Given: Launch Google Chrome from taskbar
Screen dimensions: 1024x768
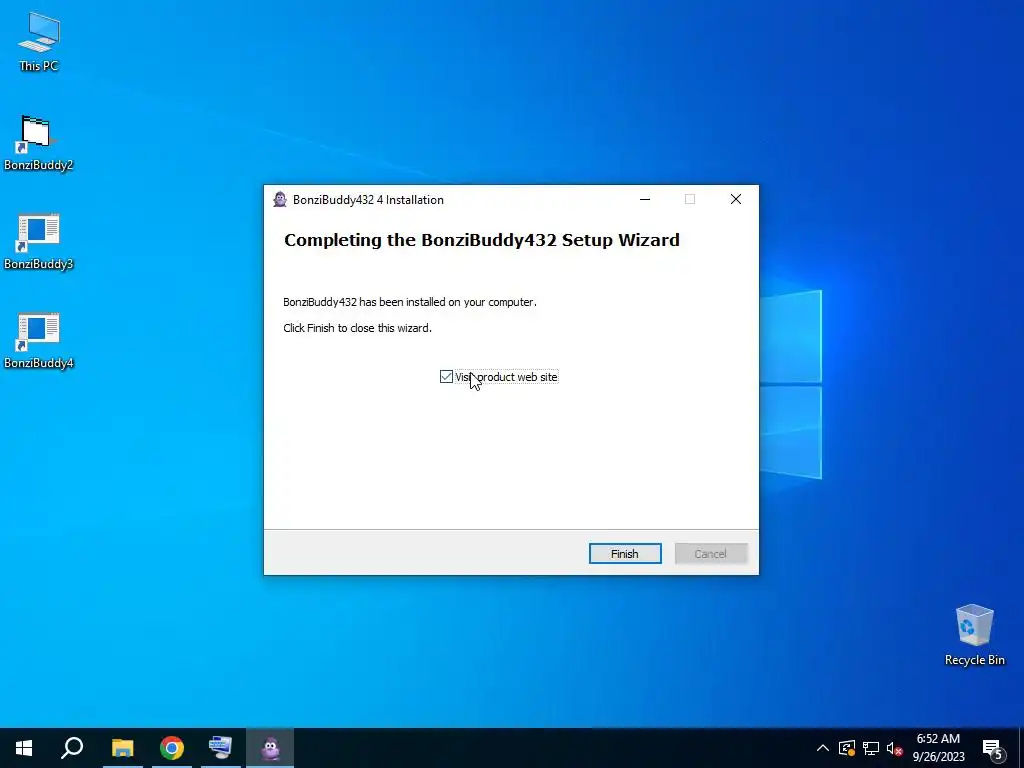Looking at the screenshot, I should click(172, 748).
